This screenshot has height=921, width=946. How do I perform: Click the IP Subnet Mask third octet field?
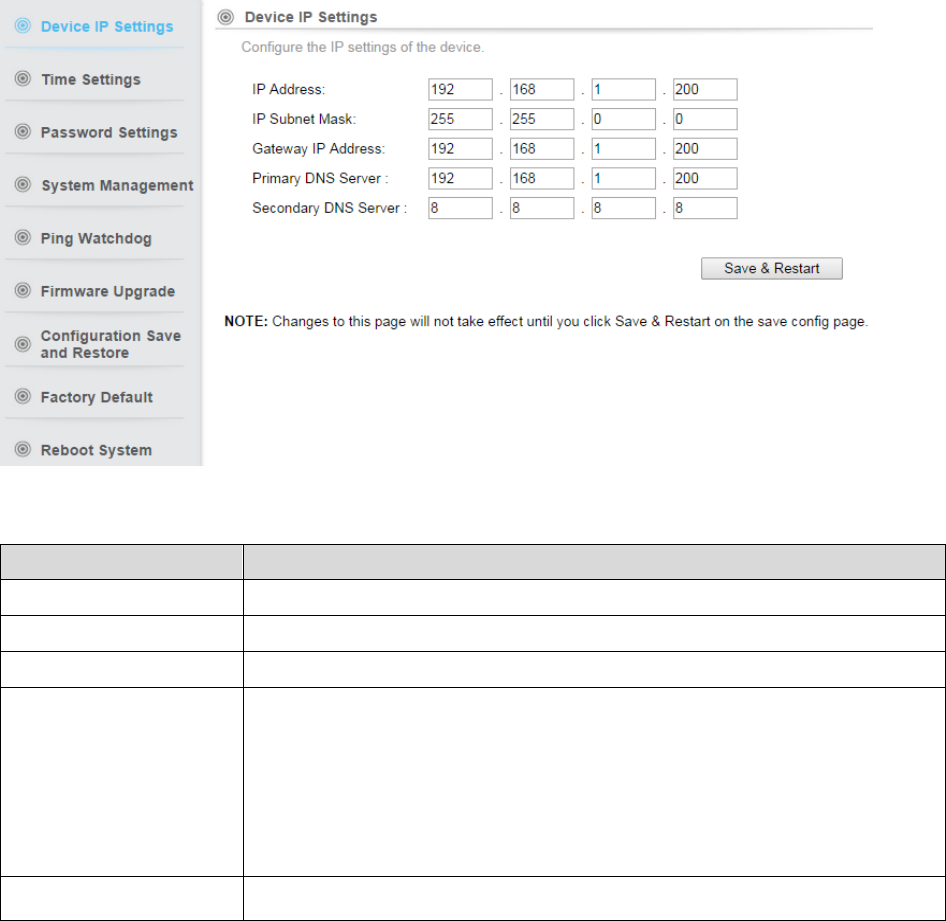623,119
